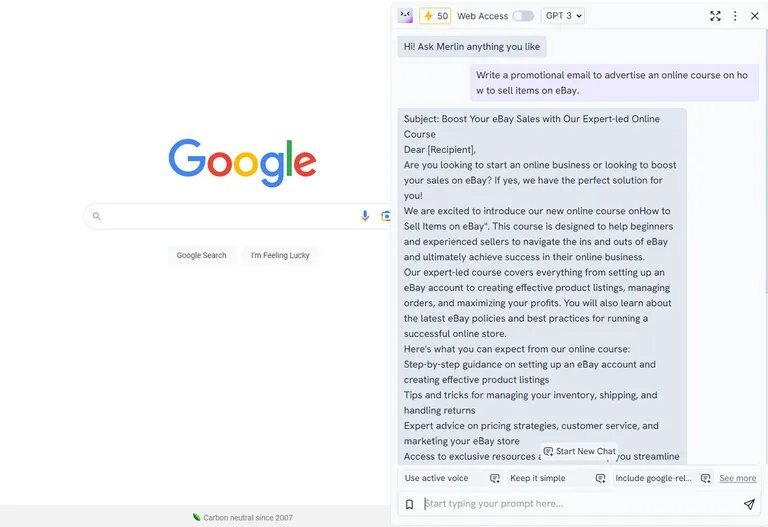Click the Merlin logo icon
This screenshot has height=527, width=768.
405,16
